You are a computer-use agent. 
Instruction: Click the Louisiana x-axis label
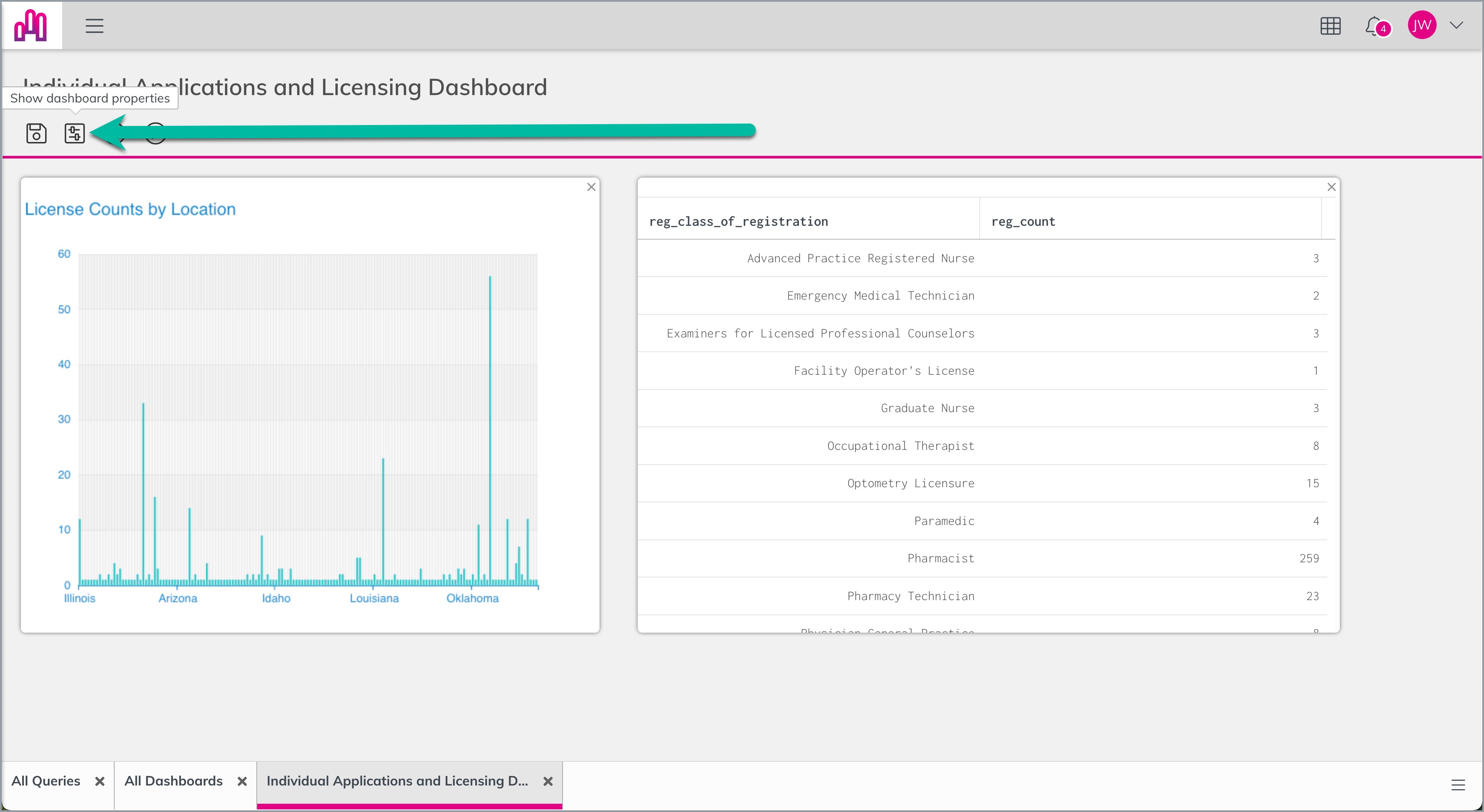(374, 598)
